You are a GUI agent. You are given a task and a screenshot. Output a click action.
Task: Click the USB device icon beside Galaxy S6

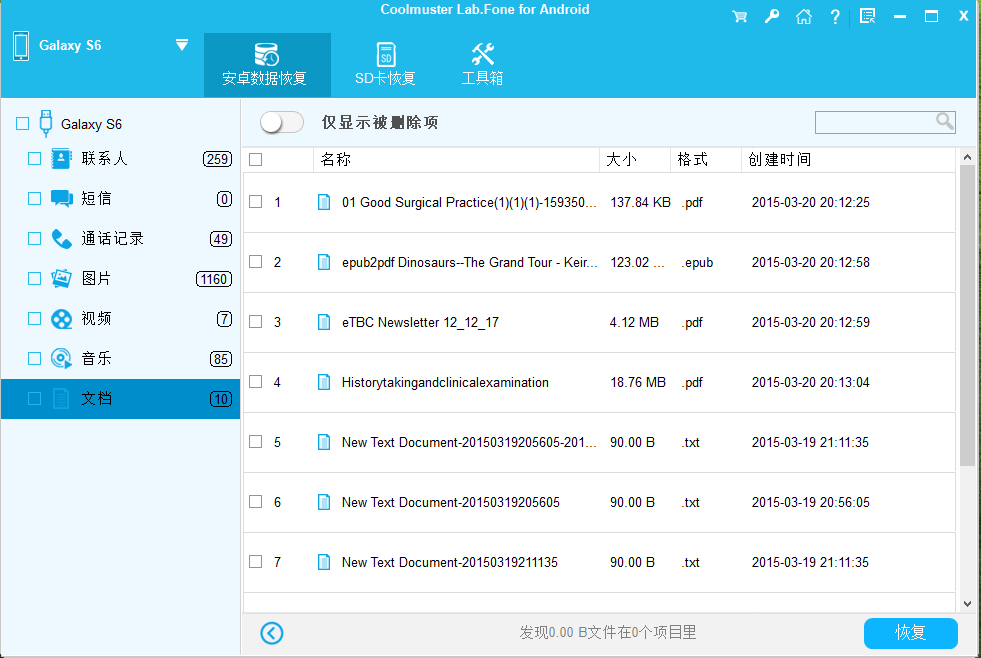coord(46,123)
